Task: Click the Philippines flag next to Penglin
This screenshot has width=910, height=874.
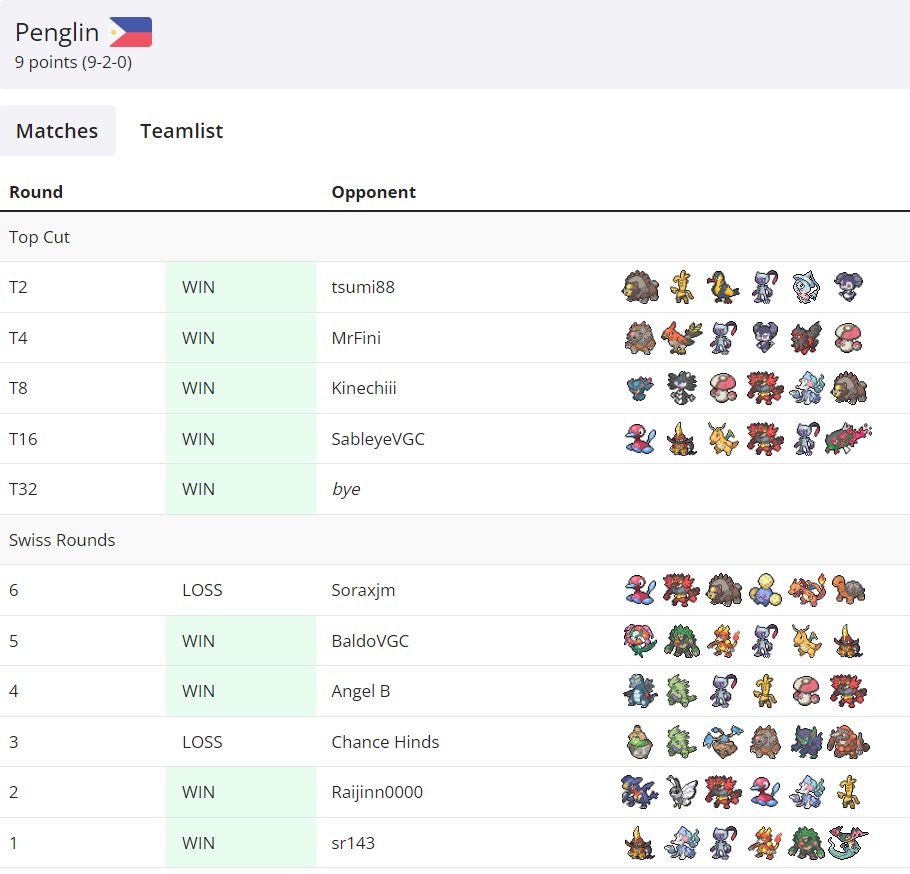Action: click(x=131, y=30)
